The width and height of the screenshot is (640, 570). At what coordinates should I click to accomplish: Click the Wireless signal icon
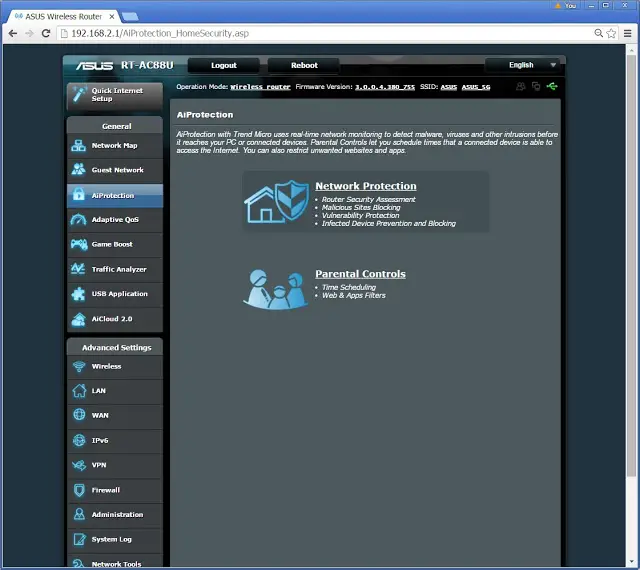pyautogui.click(x=79, y=366)
